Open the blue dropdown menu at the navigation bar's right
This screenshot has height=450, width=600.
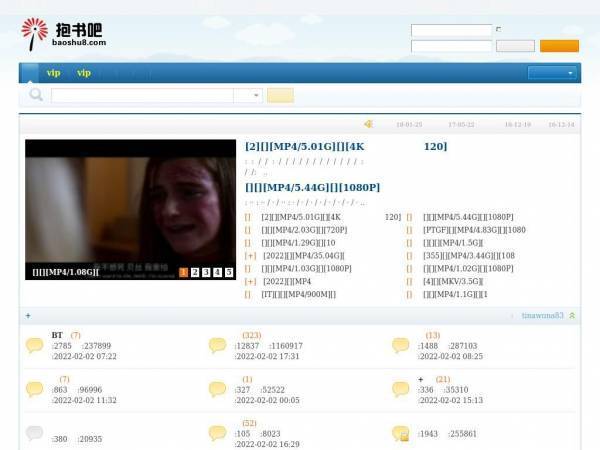(552, 73)
